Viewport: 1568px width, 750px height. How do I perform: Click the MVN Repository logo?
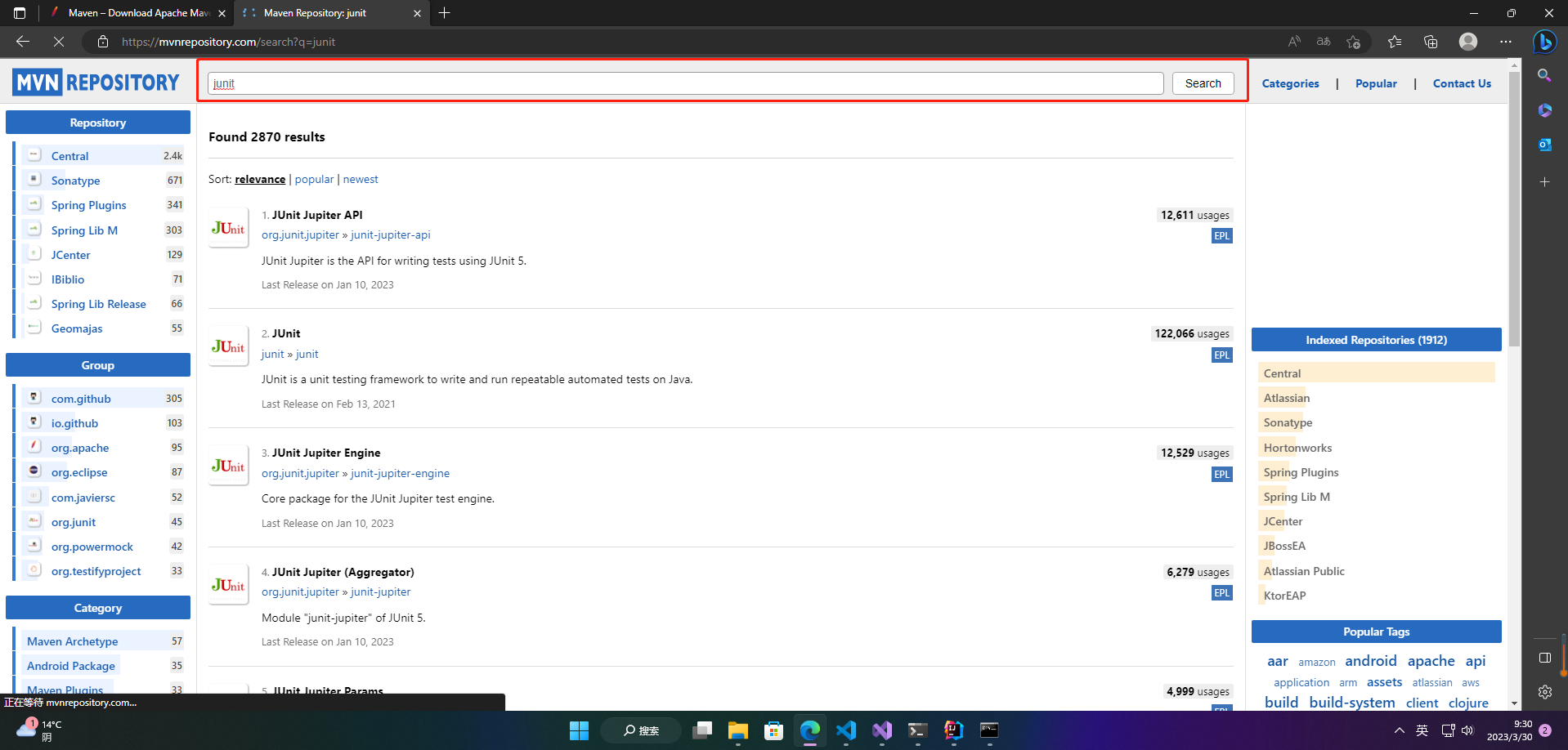tap(96, 83)
